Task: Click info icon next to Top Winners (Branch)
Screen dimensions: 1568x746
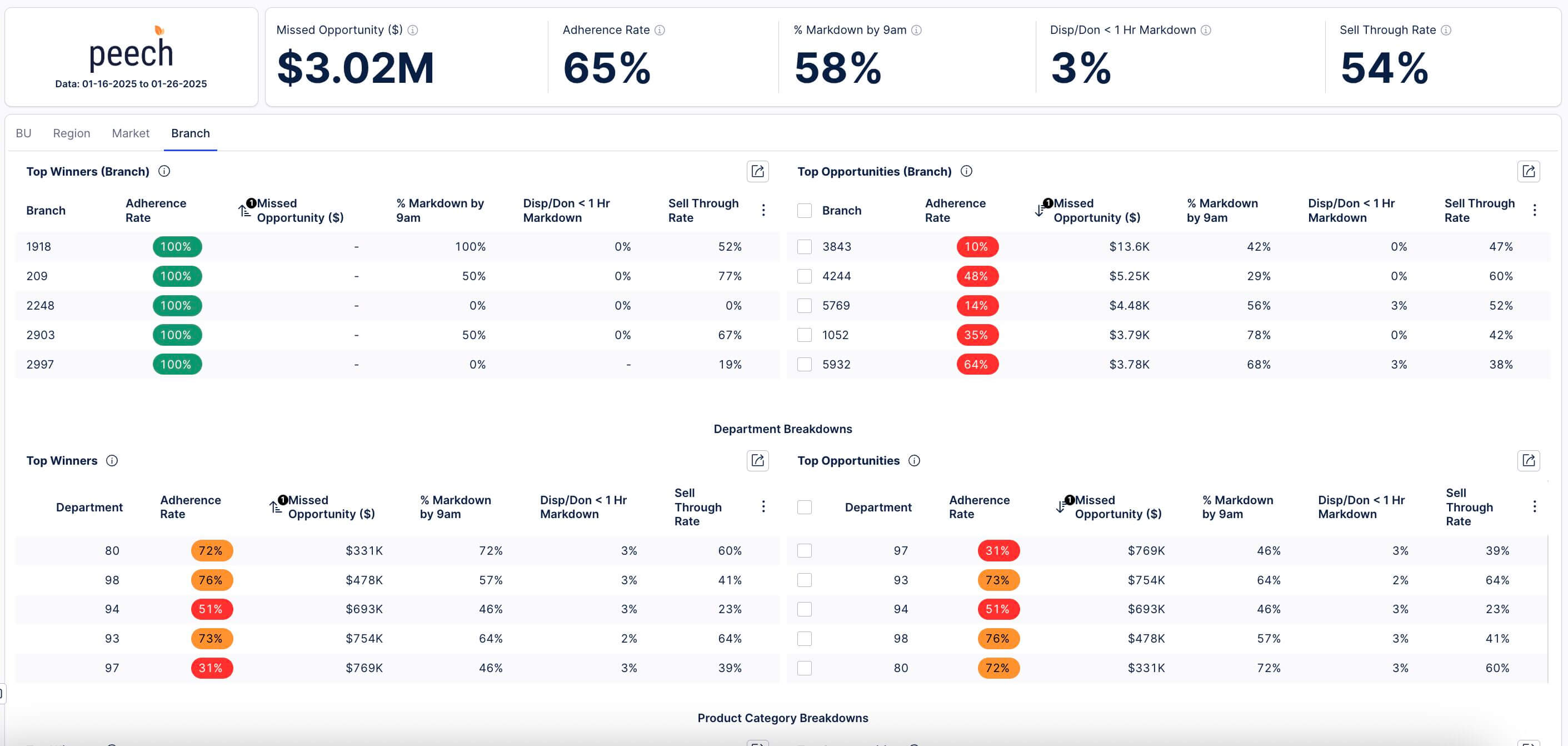Action: click(164, 171)
